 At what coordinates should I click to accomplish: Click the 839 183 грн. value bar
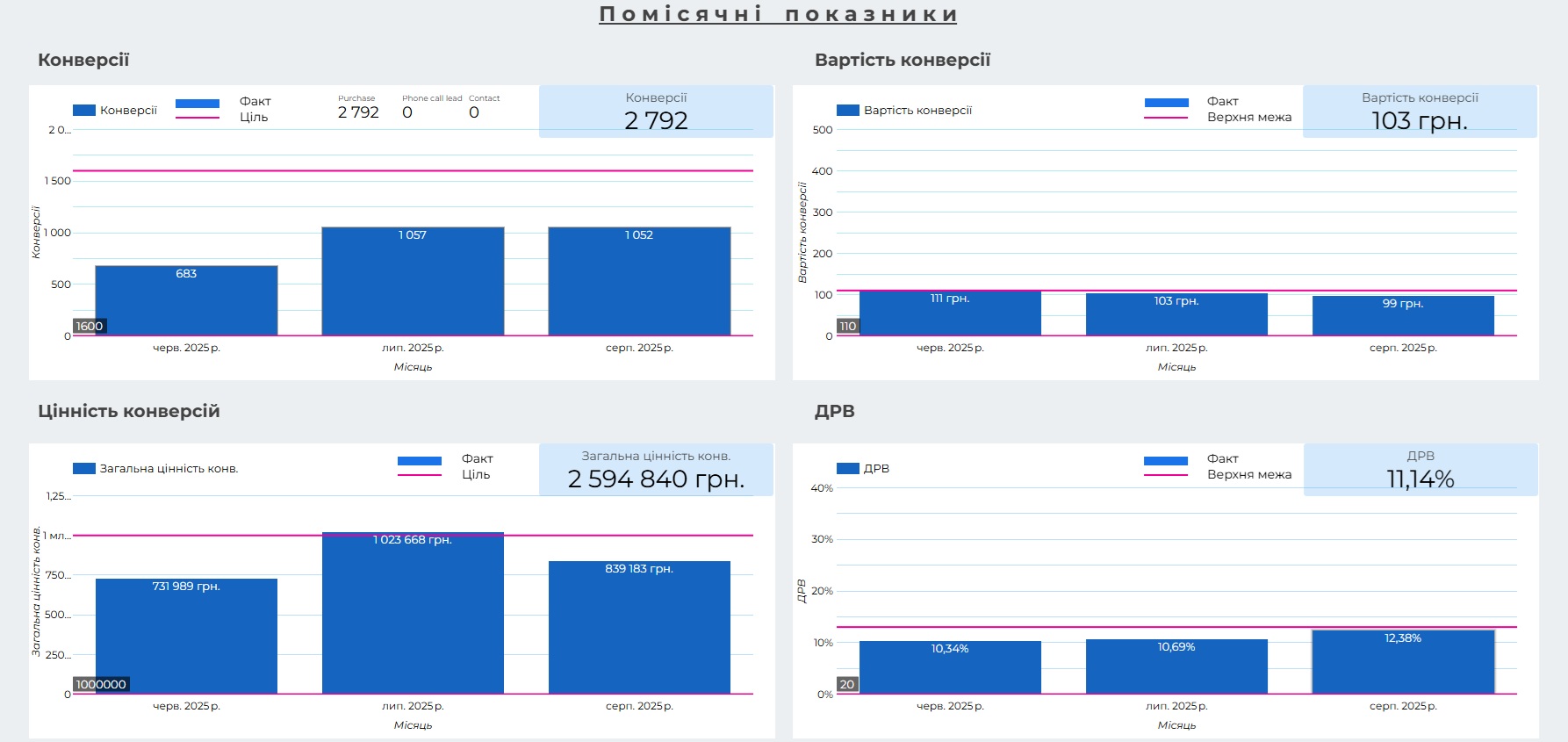639,628
